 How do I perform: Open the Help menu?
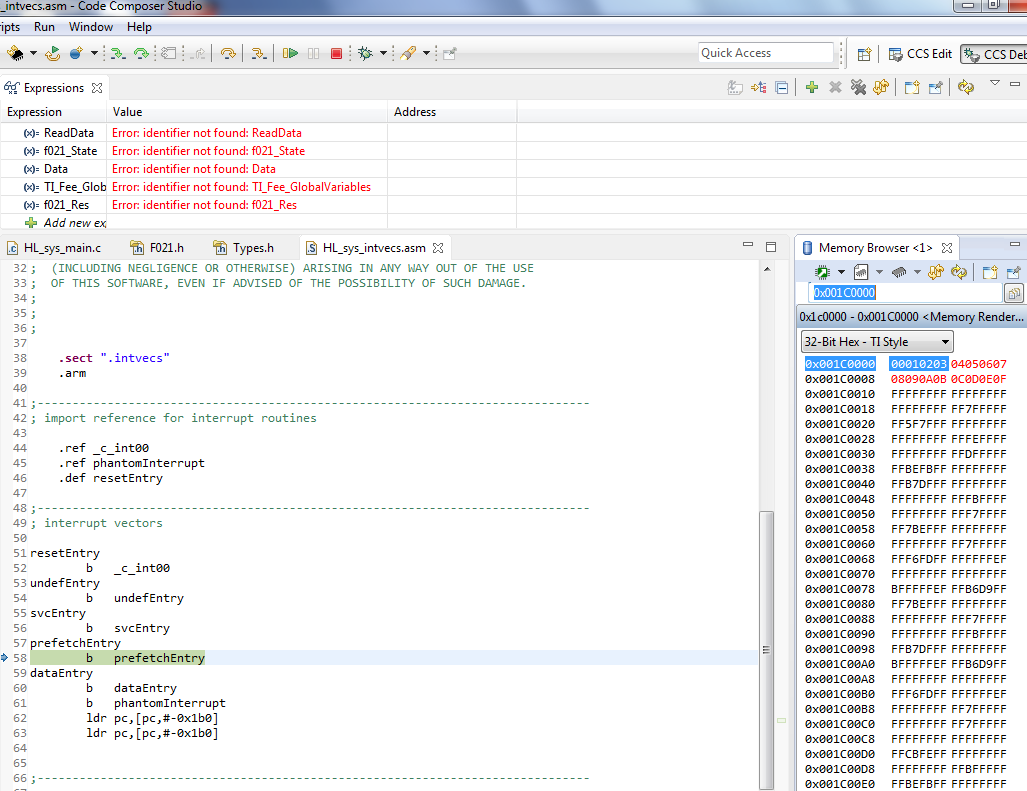140,27
